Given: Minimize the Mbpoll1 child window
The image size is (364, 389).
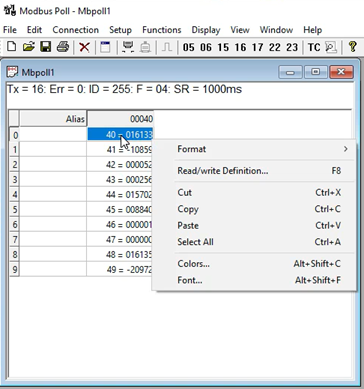Looking at the screenshot, I should pos(290,72).
